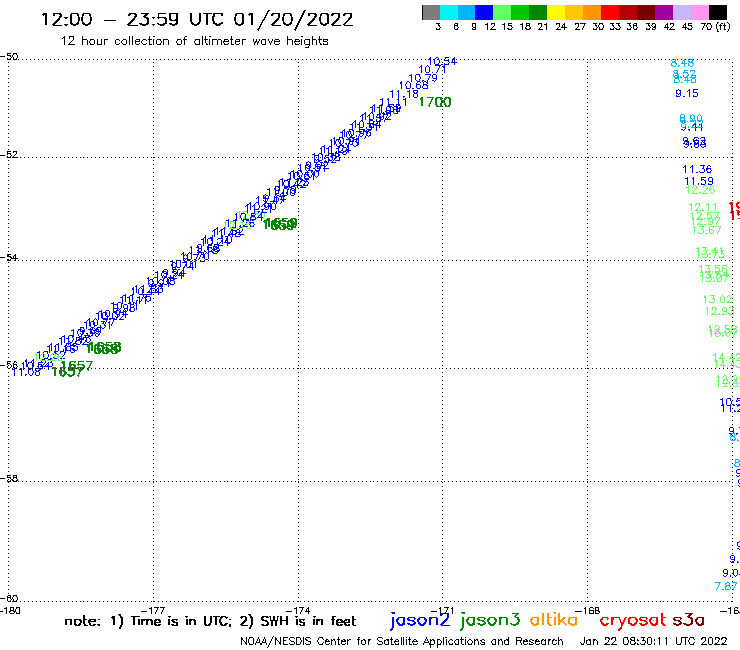740x650 pixels.
Task: Click the 'NOAA/NESDIS Center for Satellite Applications and Research' credit
Action: tap(402, 641)
